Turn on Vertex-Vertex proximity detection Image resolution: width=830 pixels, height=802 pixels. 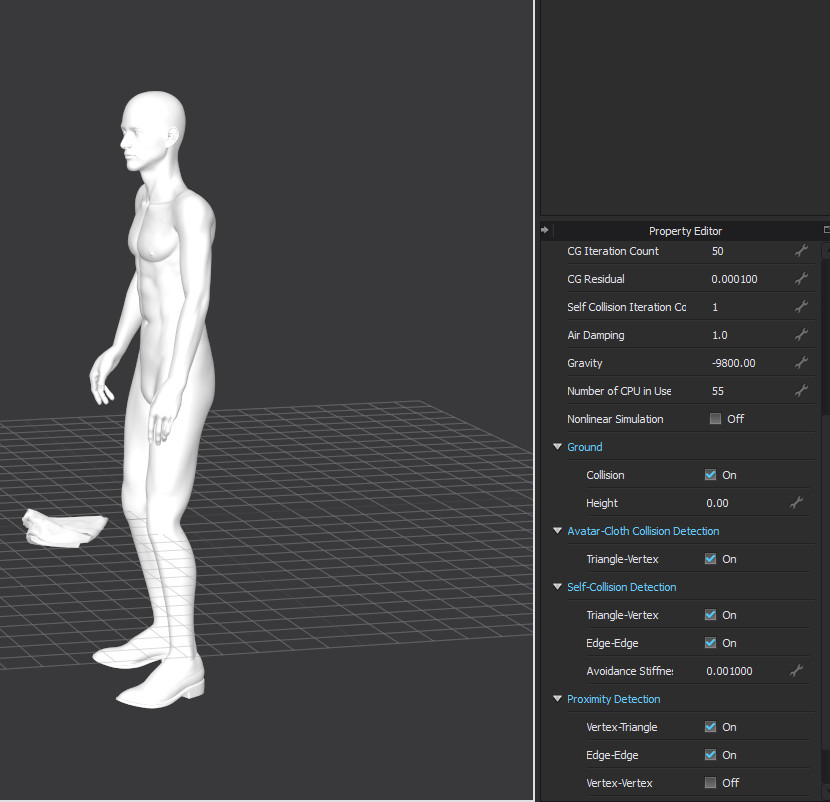coord(710,783)
